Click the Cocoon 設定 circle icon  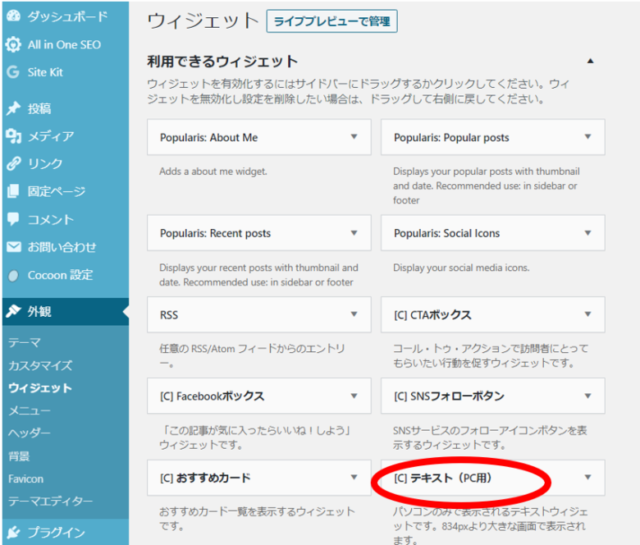pos(13,276)
